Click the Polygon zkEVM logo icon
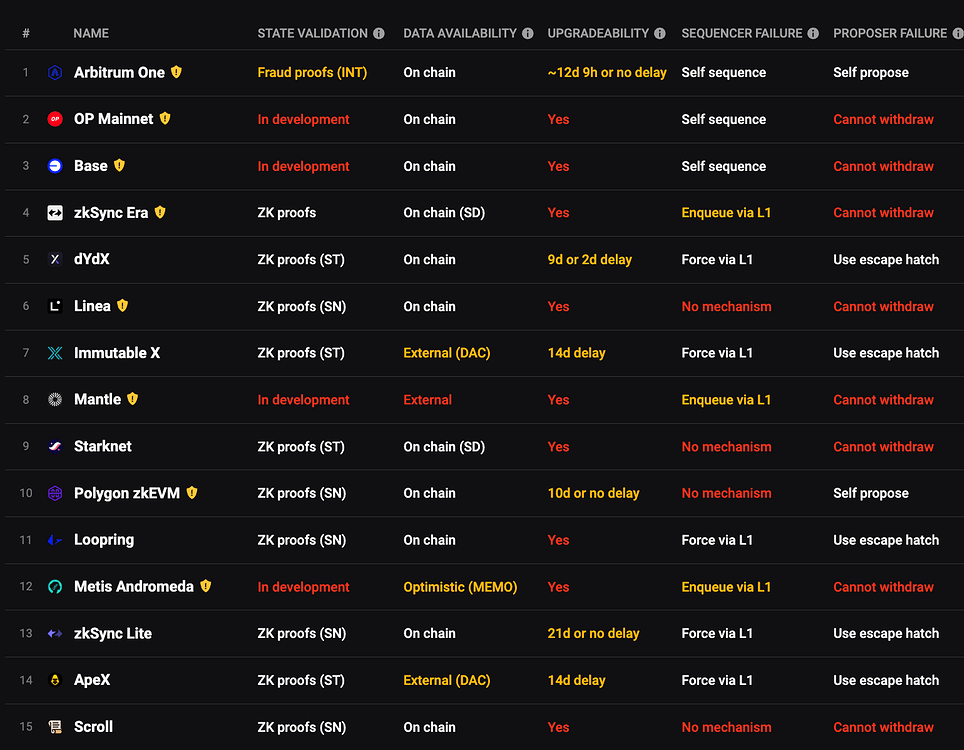Viewport: 964px width, 750px height. tap(55, 493)
